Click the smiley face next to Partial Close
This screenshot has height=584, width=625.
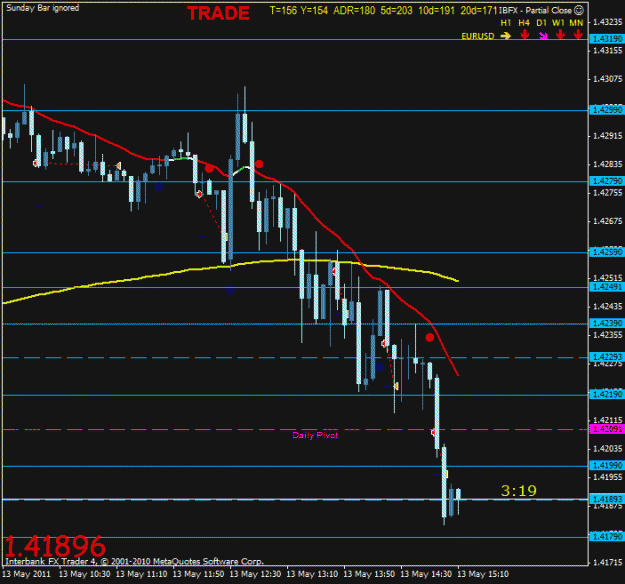[579, 10]
